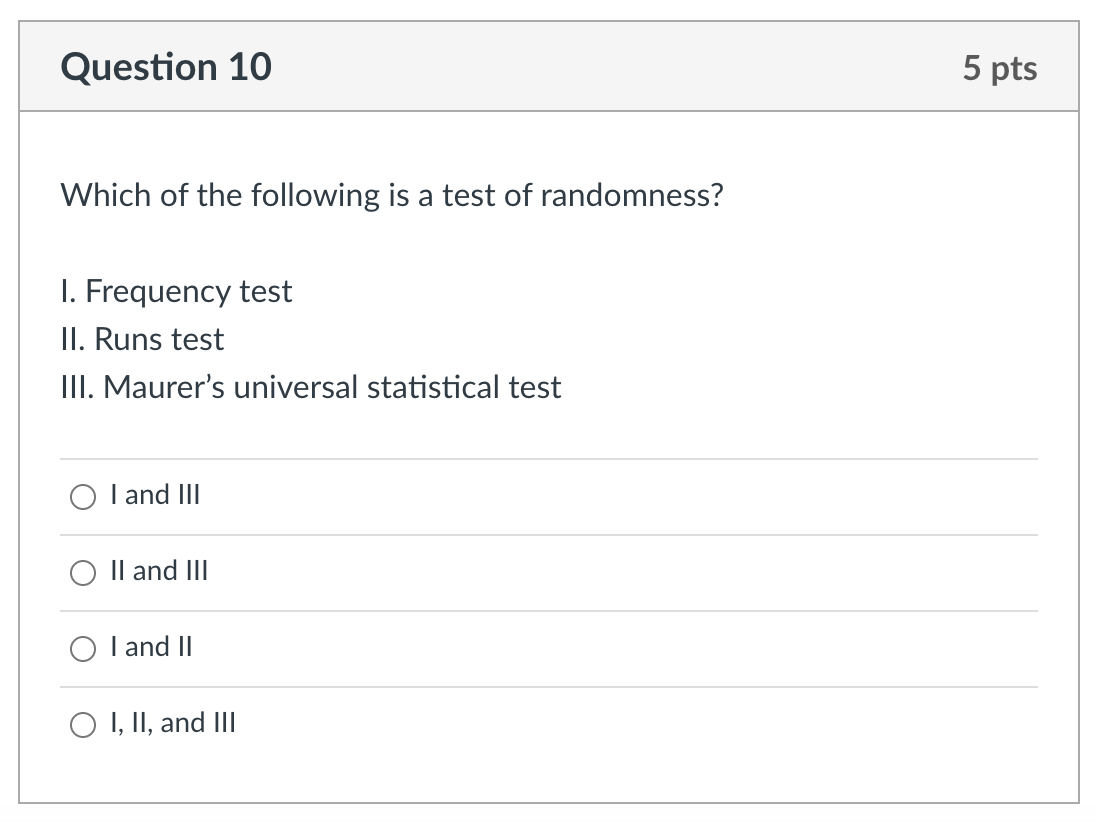Click the word "randomness?" in the question
1096x822 pixels.
[x=631, y=195]
